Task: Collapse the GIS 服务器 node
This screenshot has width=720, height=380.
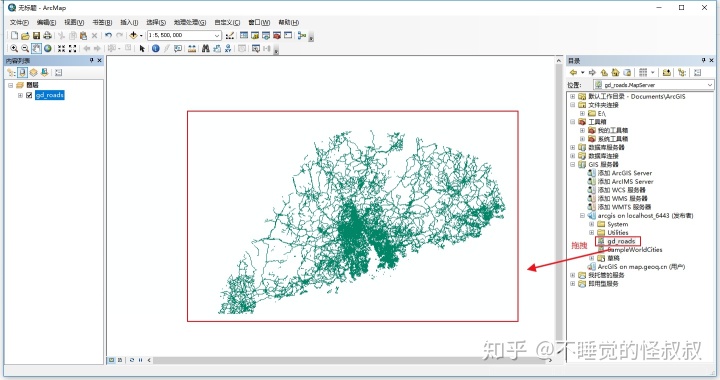Action: (573, 164)
